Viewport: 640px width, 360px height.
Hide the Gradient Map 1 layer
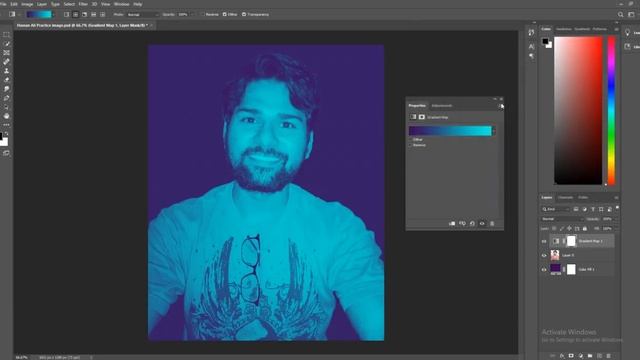coord(544,241)
